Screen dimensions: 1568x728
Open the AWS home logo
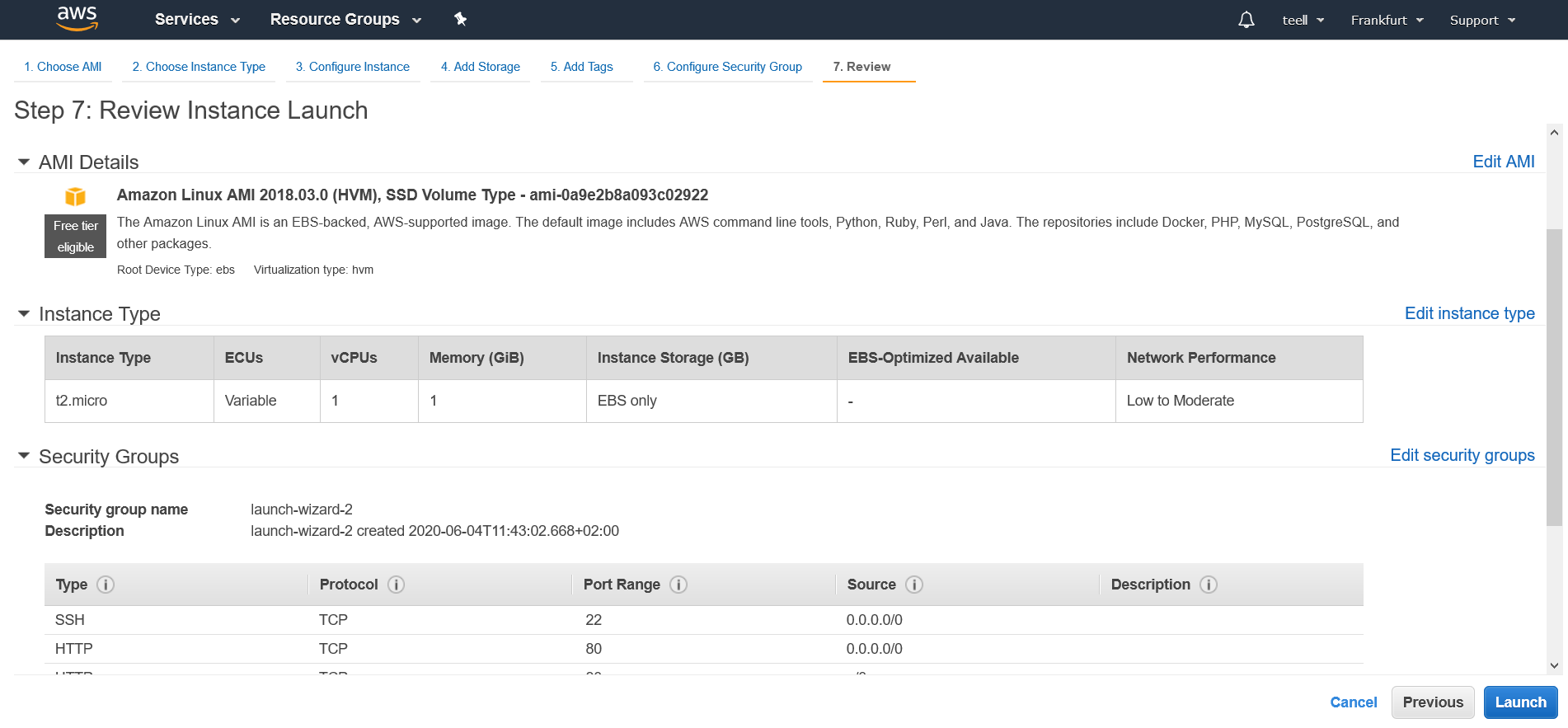tap(77, 19)
